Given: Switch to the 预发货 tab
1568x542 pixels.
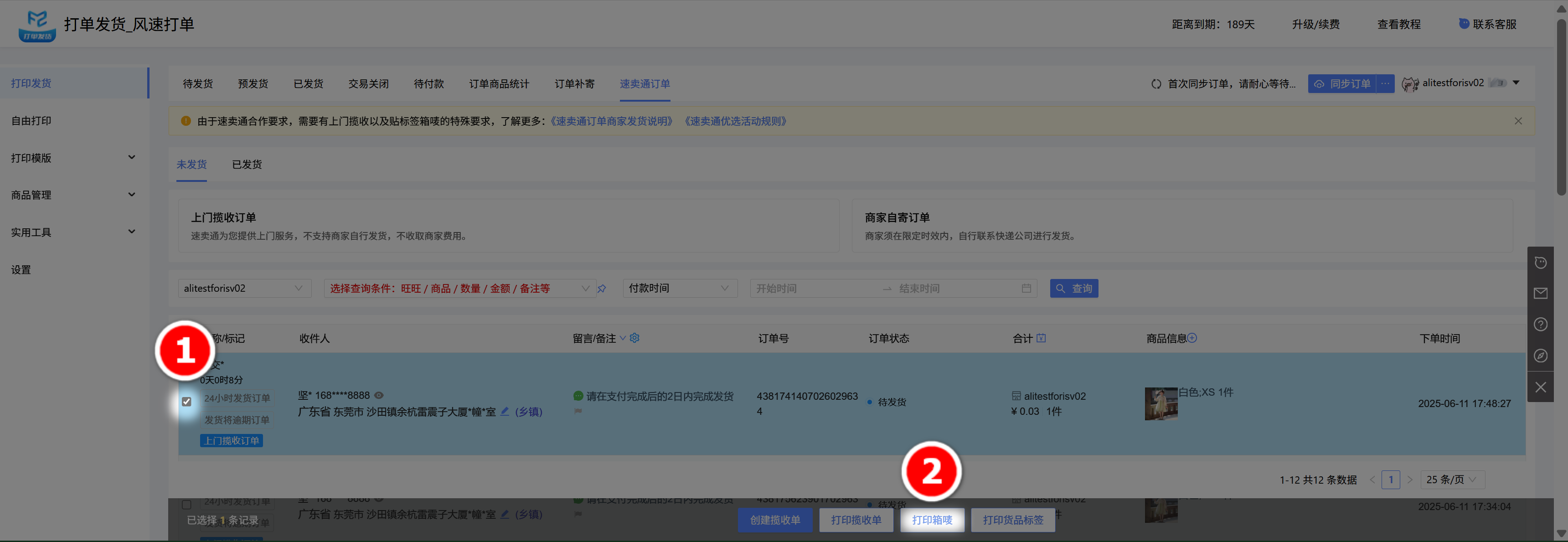Looking at the screenshot, I should [253, 84].
